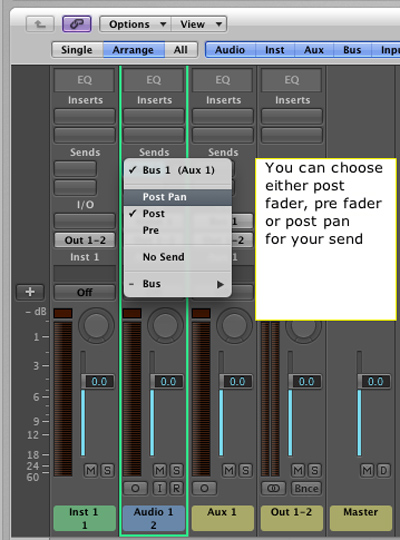
Task: Click the plus add channel strip button
Action: tap(30, 292)
